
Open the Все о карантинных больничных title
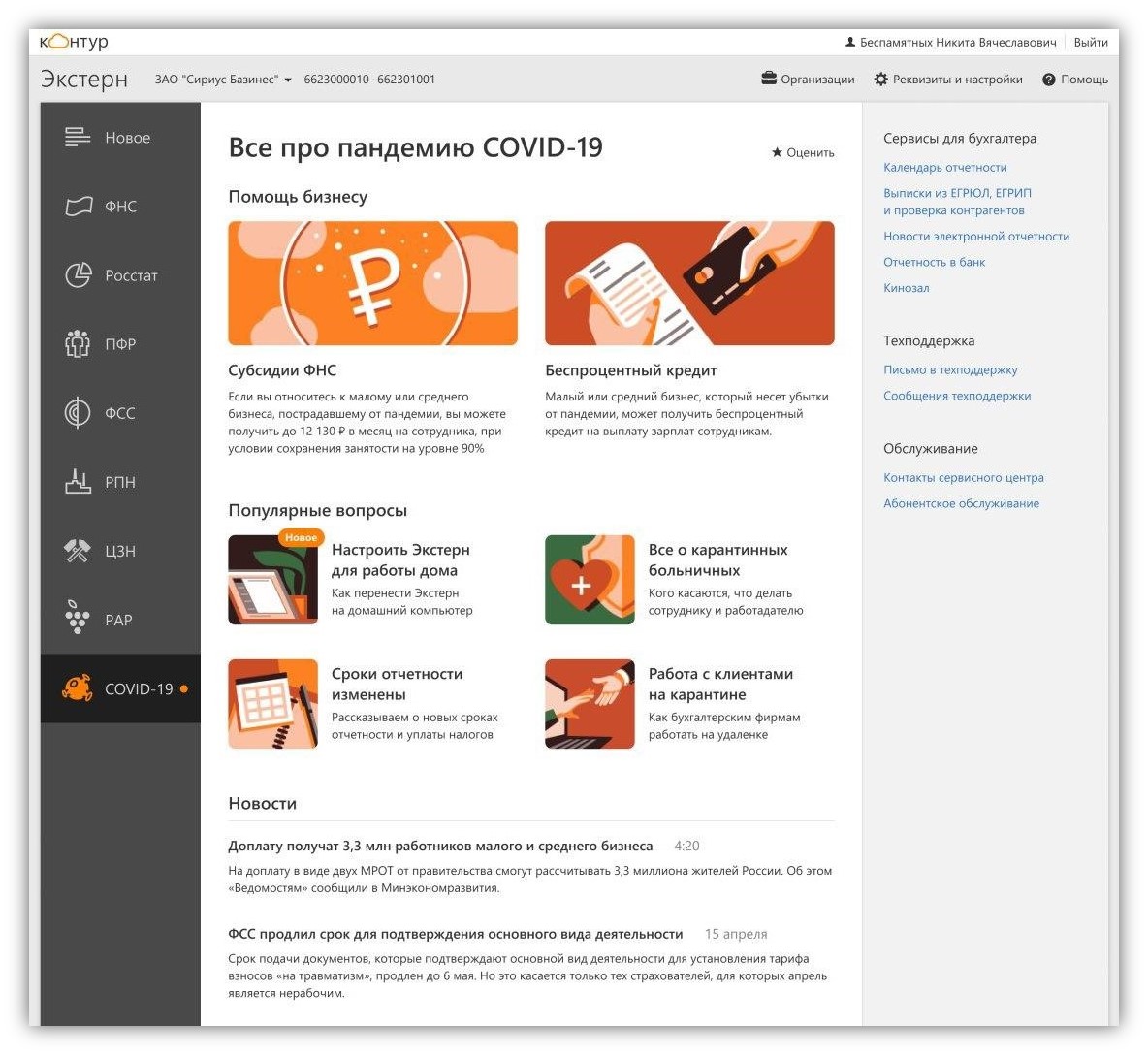click(718, 560)
